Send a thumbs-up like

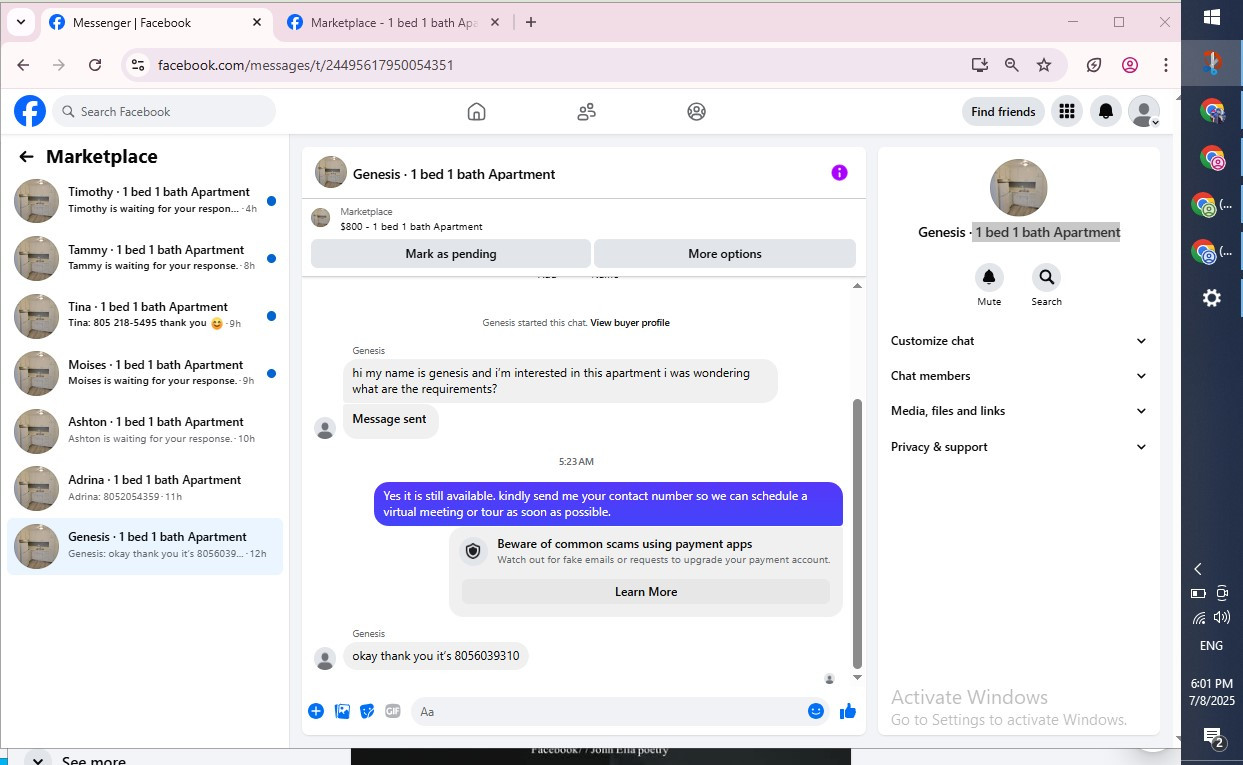click(x=848, y=711)
